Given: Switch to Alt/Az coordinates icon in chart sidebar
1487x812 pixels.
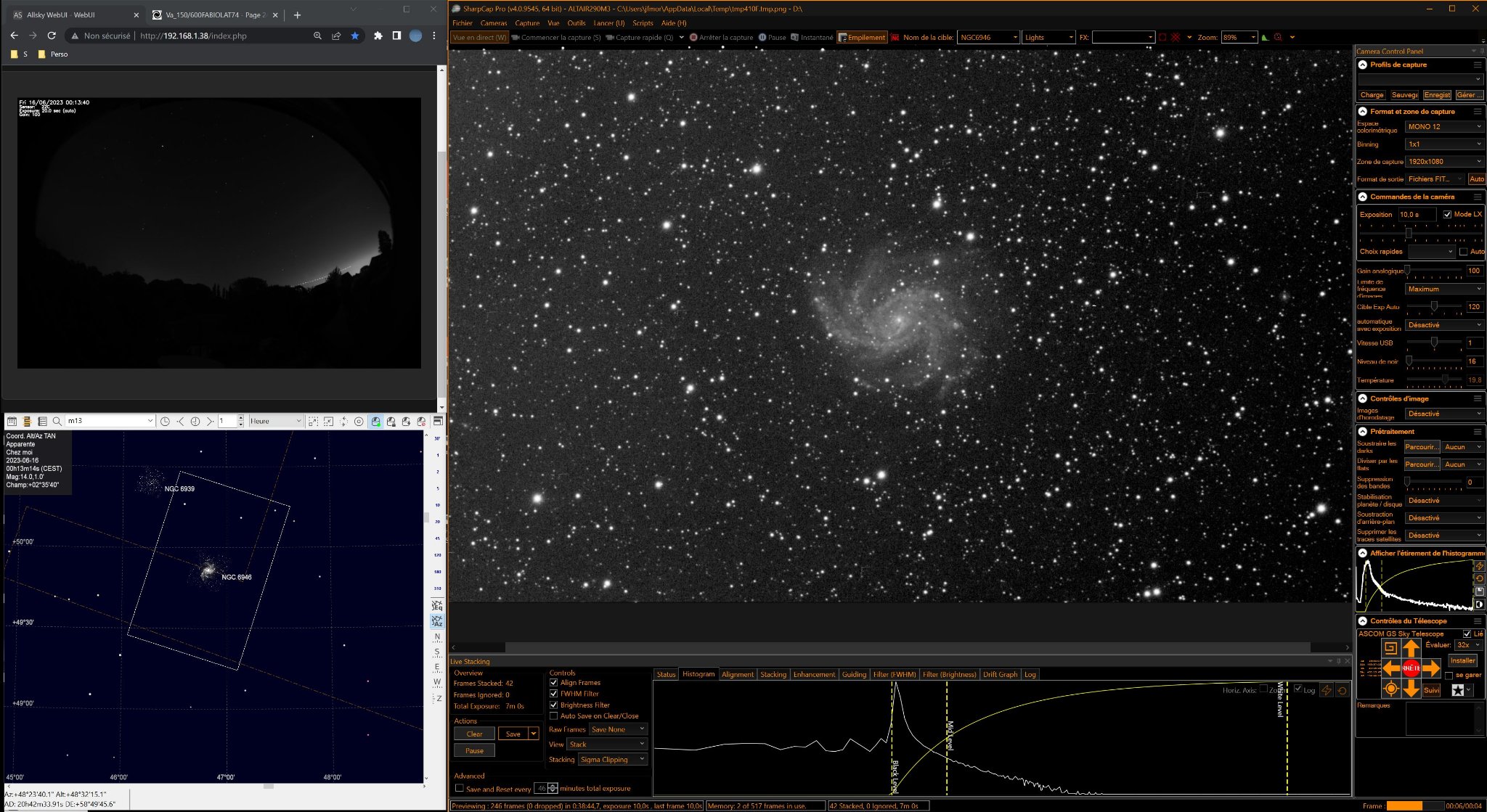Looking at the screenshot, I should [x=436, y=621].
